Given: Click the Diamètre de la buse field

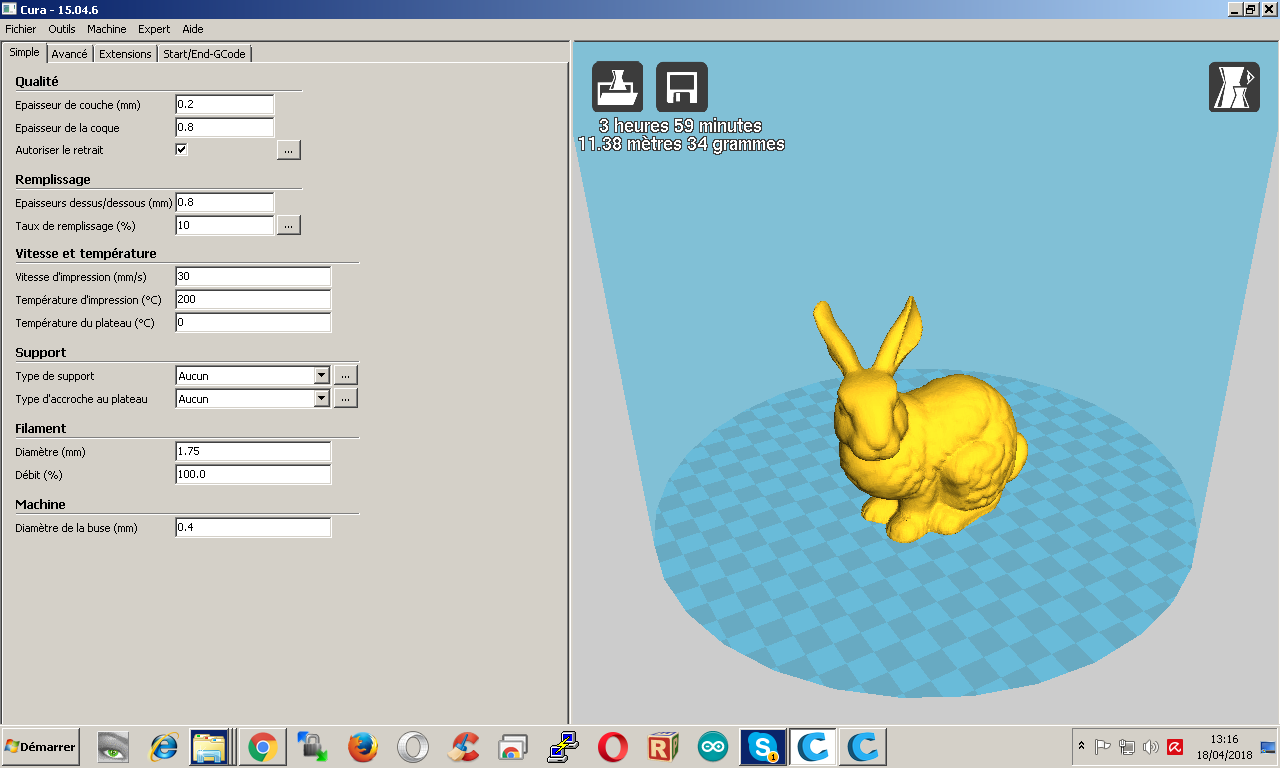Looking at the screenshot, I should (x=253, y=527).
